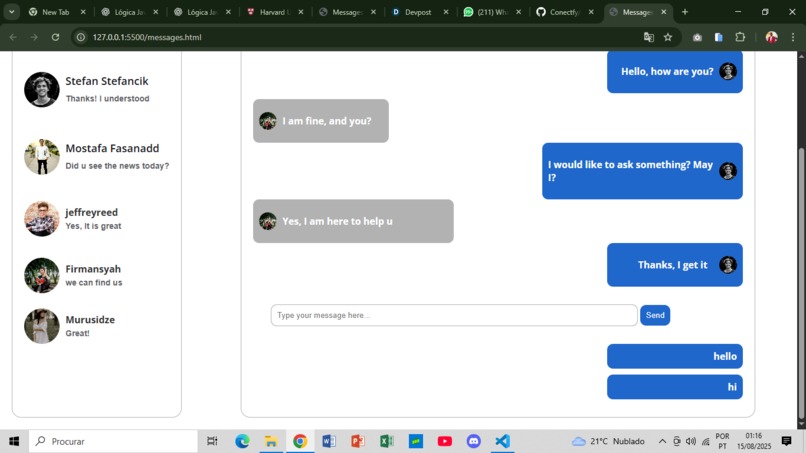806x453 pixels.
Task: Select the Mostafa Fasanadd contact name
Action: [112, 148]
